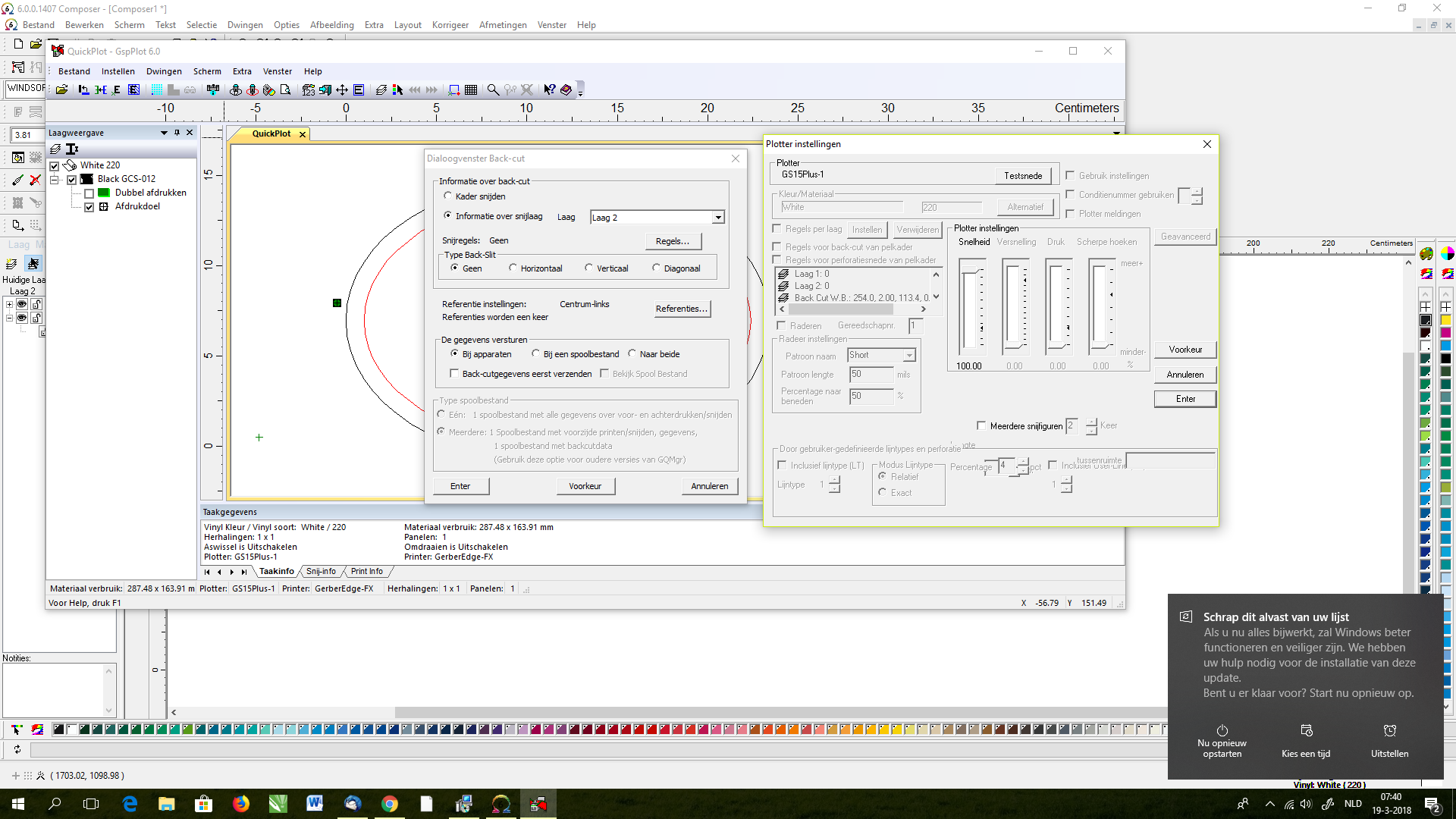
Task: Click Annuleren in Plotter instellingen
Action: (1185, 375)
